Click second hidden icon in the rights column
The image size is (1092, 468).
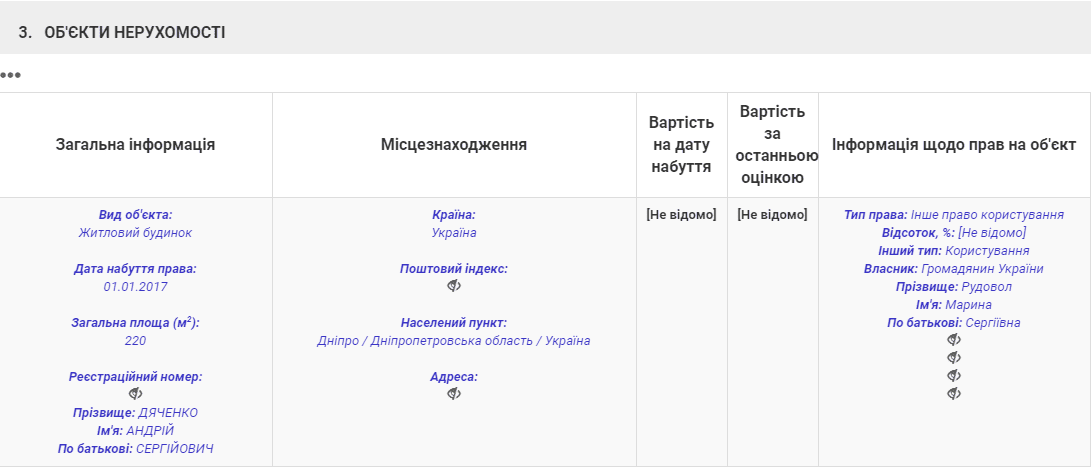pyautogui.click(x=953, y=358)
